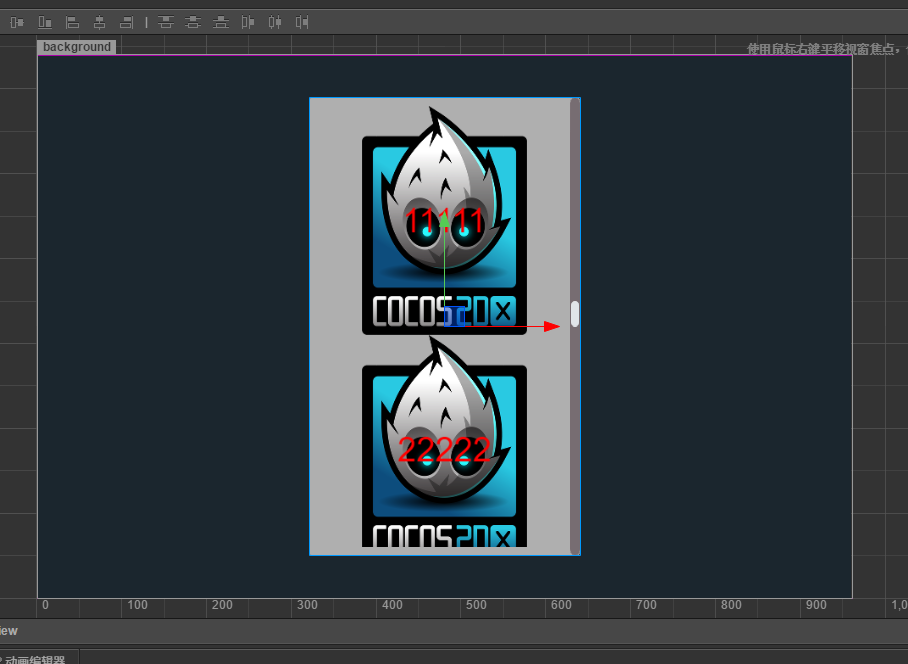Click the red X-axis move arrow
The width and height of the screenshot is (908, 664).
tap(552, 327)
